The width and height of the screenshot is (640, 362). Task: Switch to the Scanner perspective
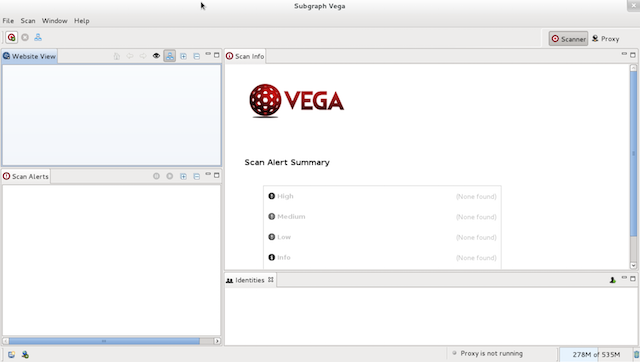[568, 39]
